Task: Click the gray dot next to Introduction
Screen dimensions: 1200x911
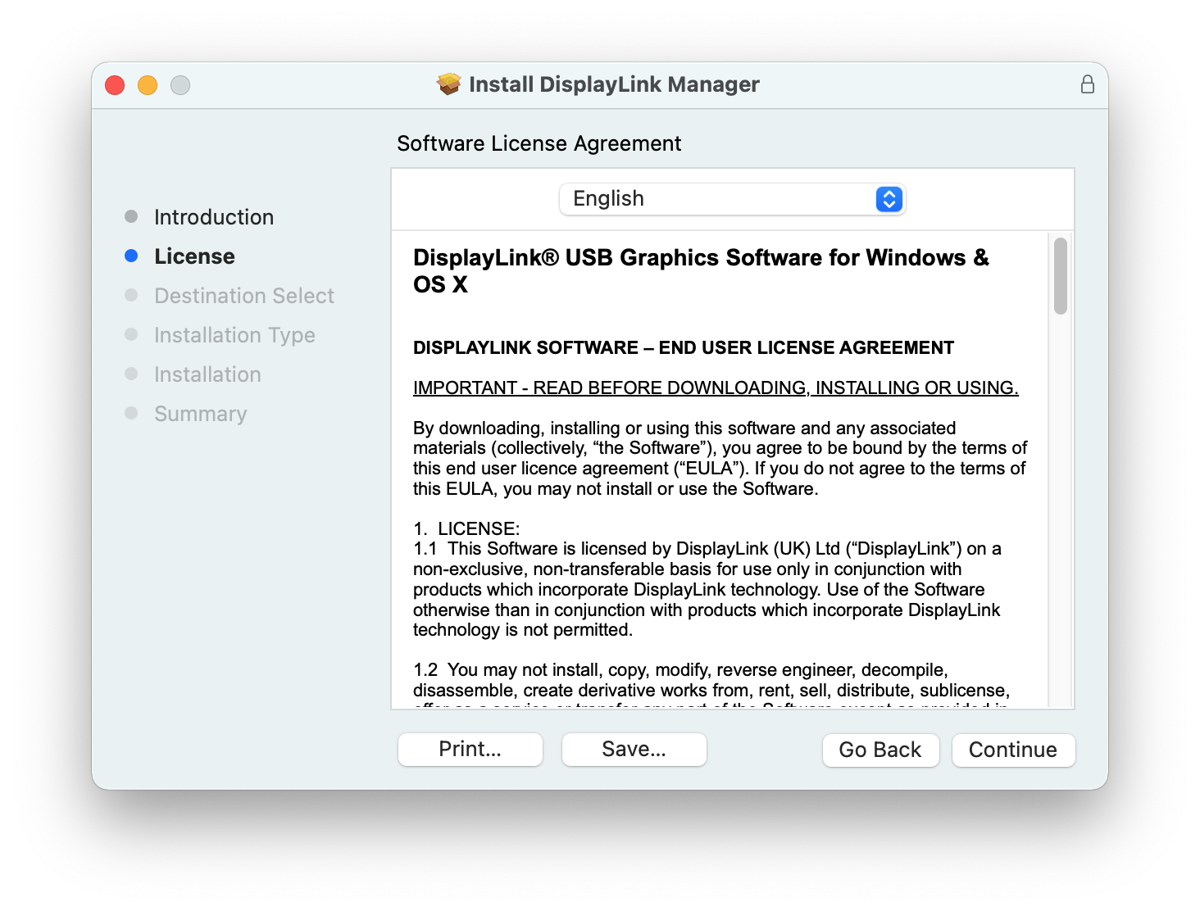Action: click(131, 216)
